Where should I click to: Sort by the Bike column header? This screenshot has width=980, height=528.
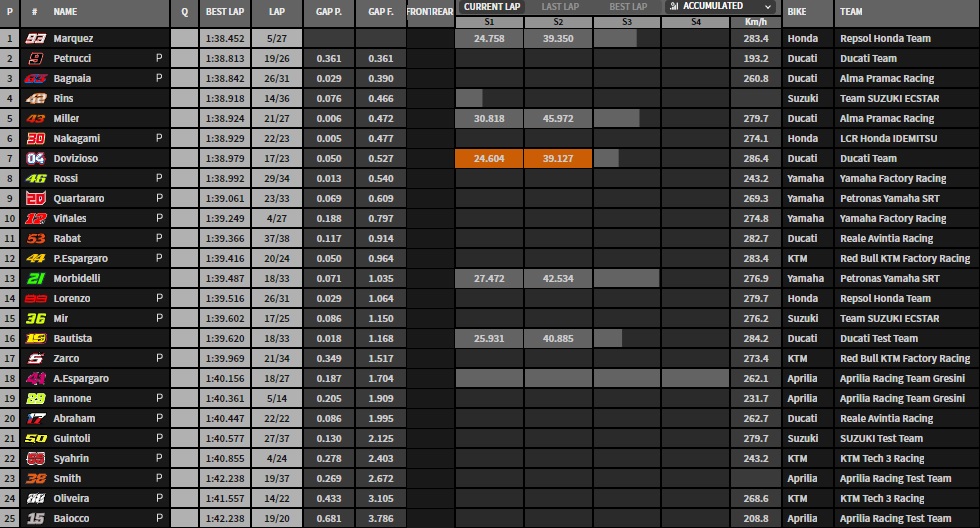pos(797,12)
